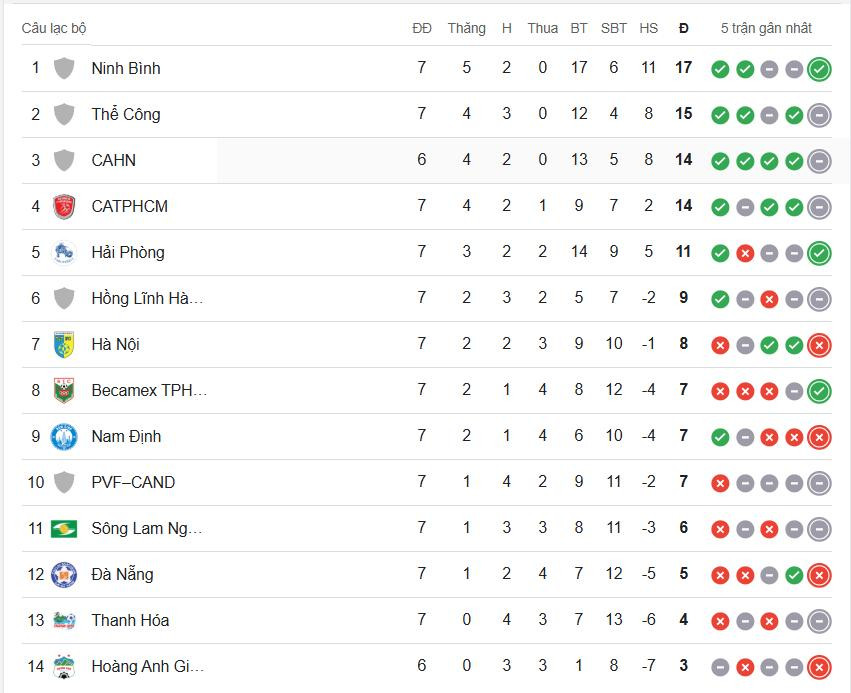Click the Hoàng Anh Gia Lai logo
Viewport: 851px width, 693px height.
pos(64,666)
